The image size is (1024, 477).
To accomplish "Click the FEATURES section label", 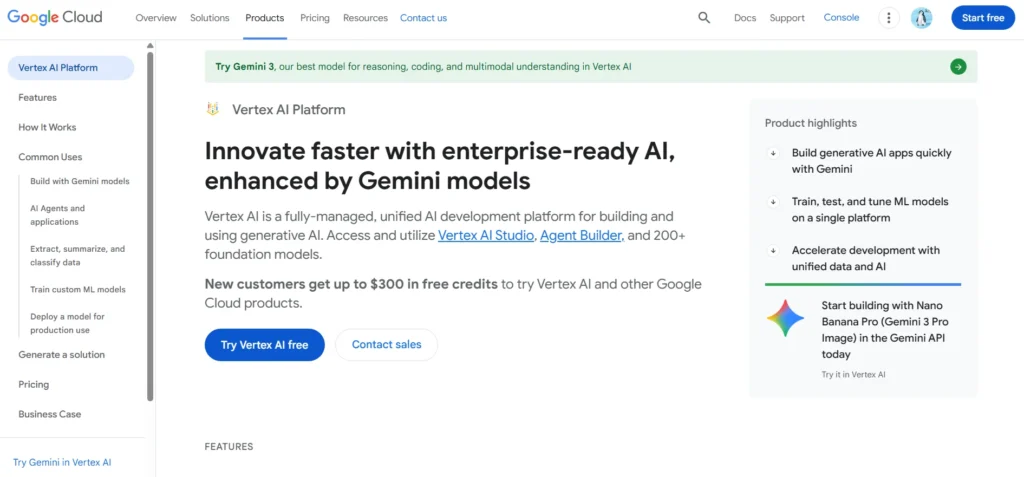I will coord(229,447).
